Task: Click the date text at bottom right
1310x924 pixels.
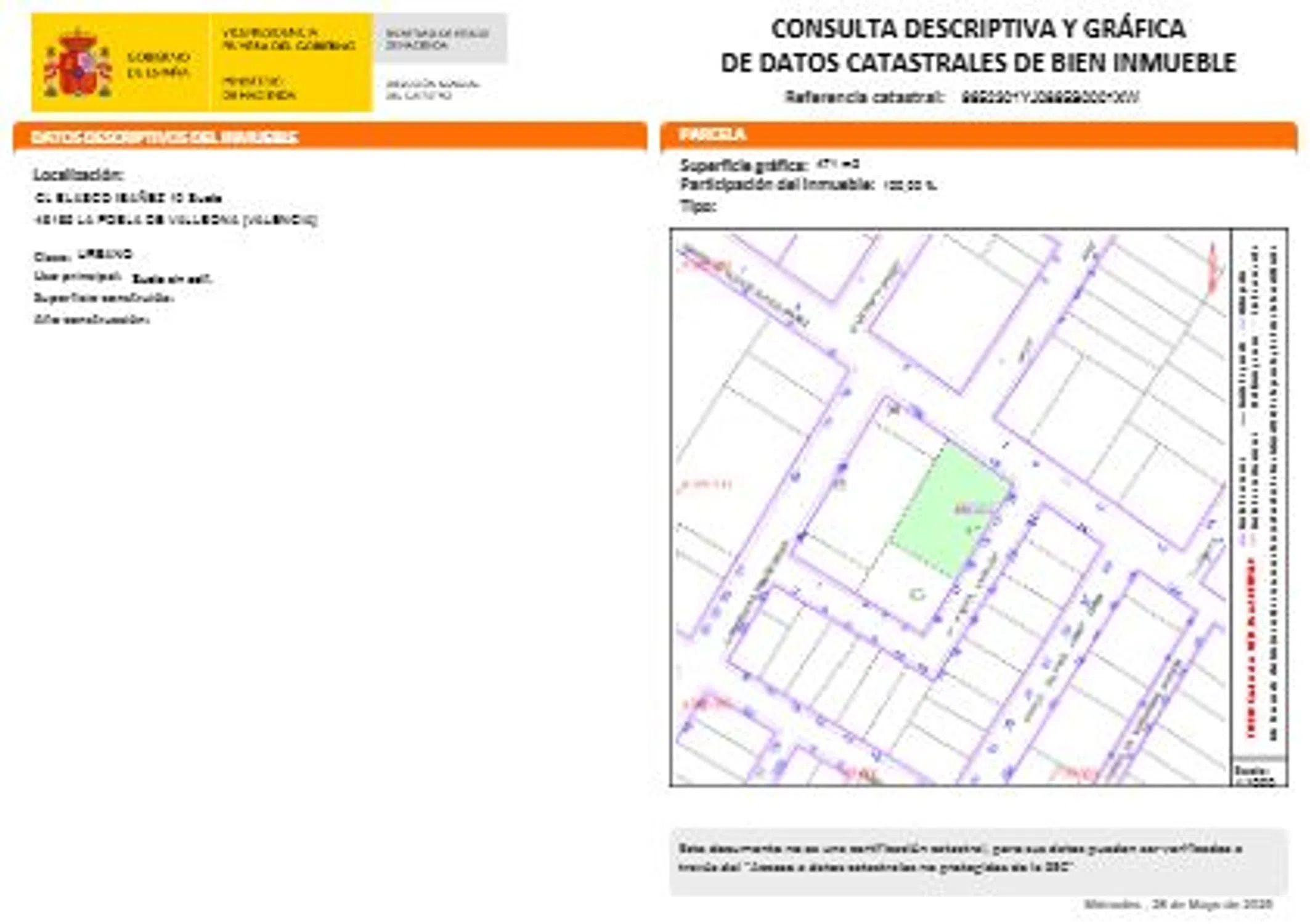Action: (1178, 904)
